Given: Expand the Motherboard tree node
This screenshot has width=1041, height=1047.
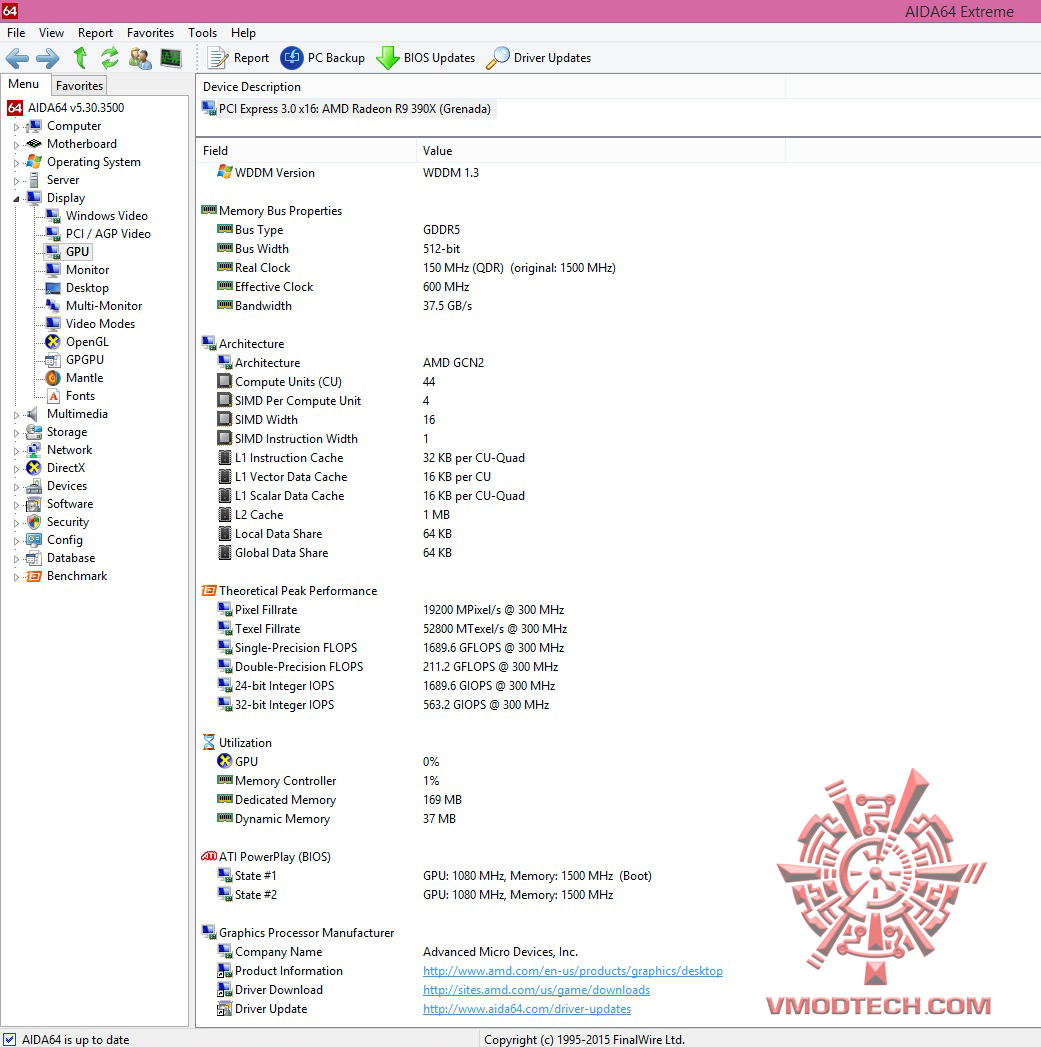Looking at the screenshot, I should (16, 145).
